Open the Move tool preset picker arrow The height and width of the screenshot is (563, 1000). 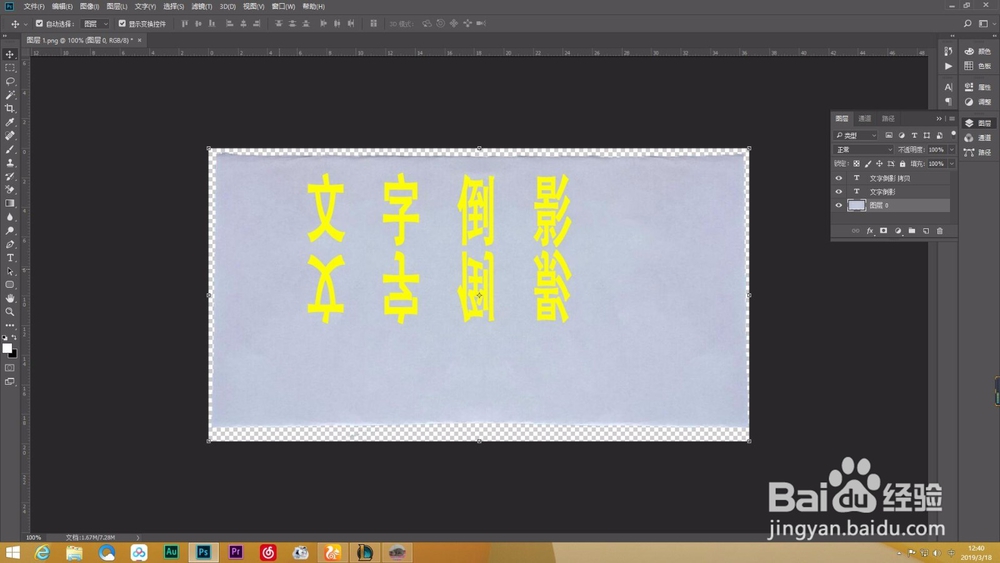click(x=26, y=24)
